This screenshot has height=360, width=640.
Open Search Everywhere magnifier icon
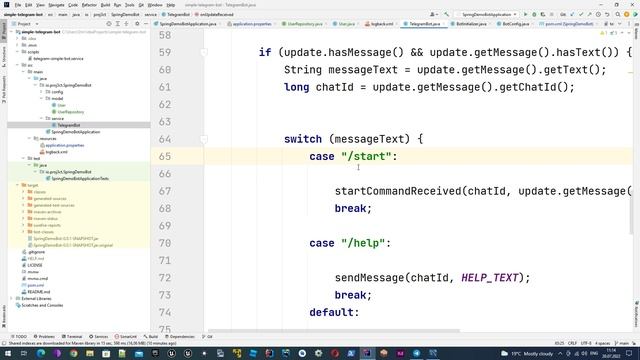pos(618,14)
